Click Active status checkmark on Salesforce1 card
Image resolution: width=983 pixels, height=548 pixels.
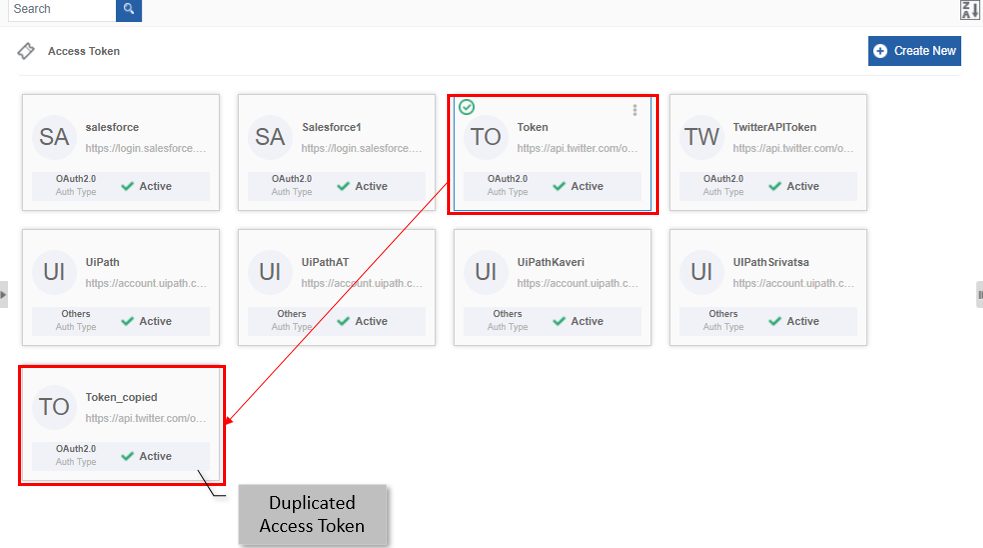click(x=343, y=186)
